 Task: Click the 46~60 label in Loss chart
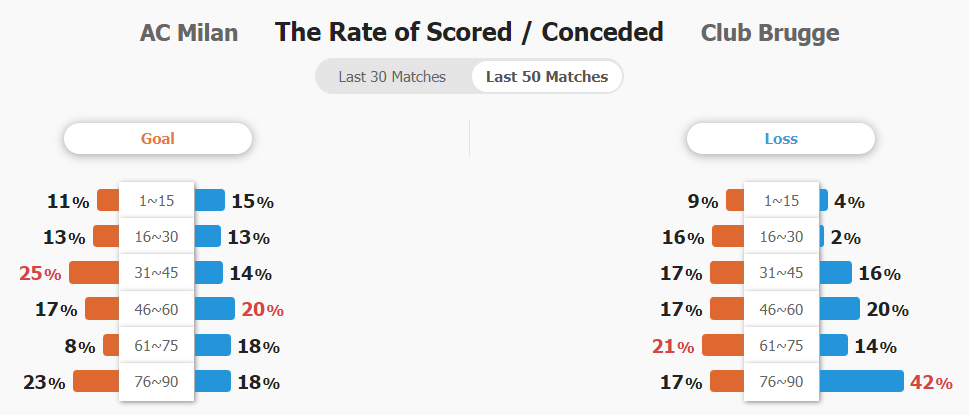pyautogui.click(x=782, y=309)
